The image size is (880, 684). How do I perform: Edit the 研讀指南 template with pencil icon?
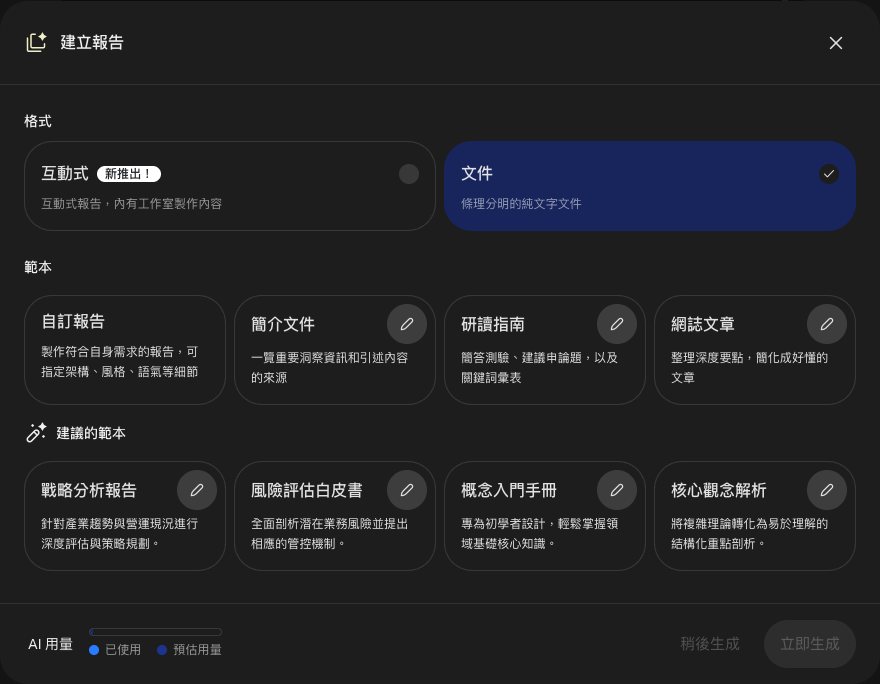[617, 324]
